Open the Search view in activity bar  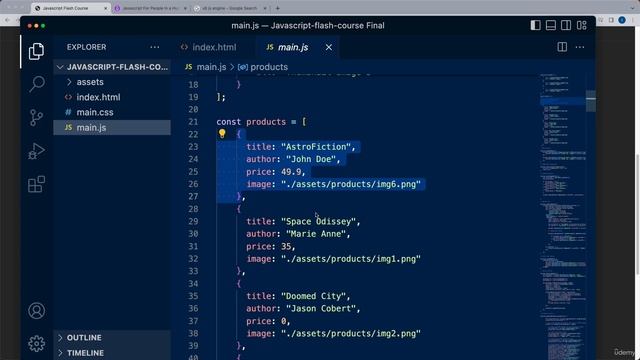(x=36, y=84)
